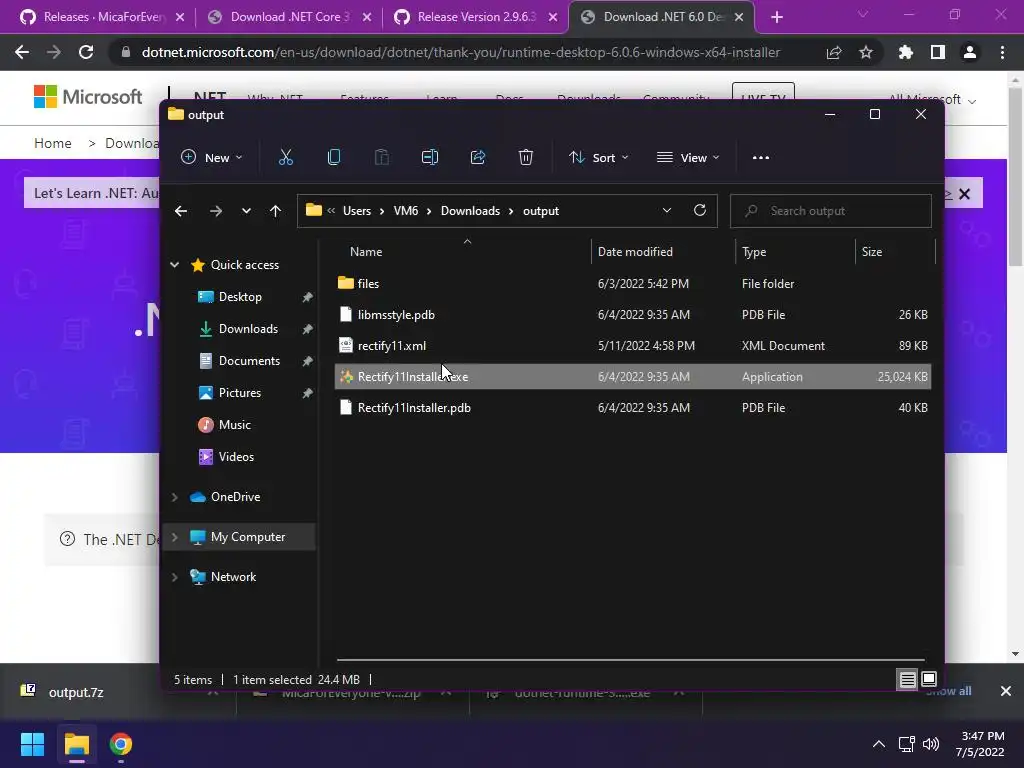Bookmark this page with star icon
Image resolution: width=1024 pixels, height=768 pixels.
(866, 52)
